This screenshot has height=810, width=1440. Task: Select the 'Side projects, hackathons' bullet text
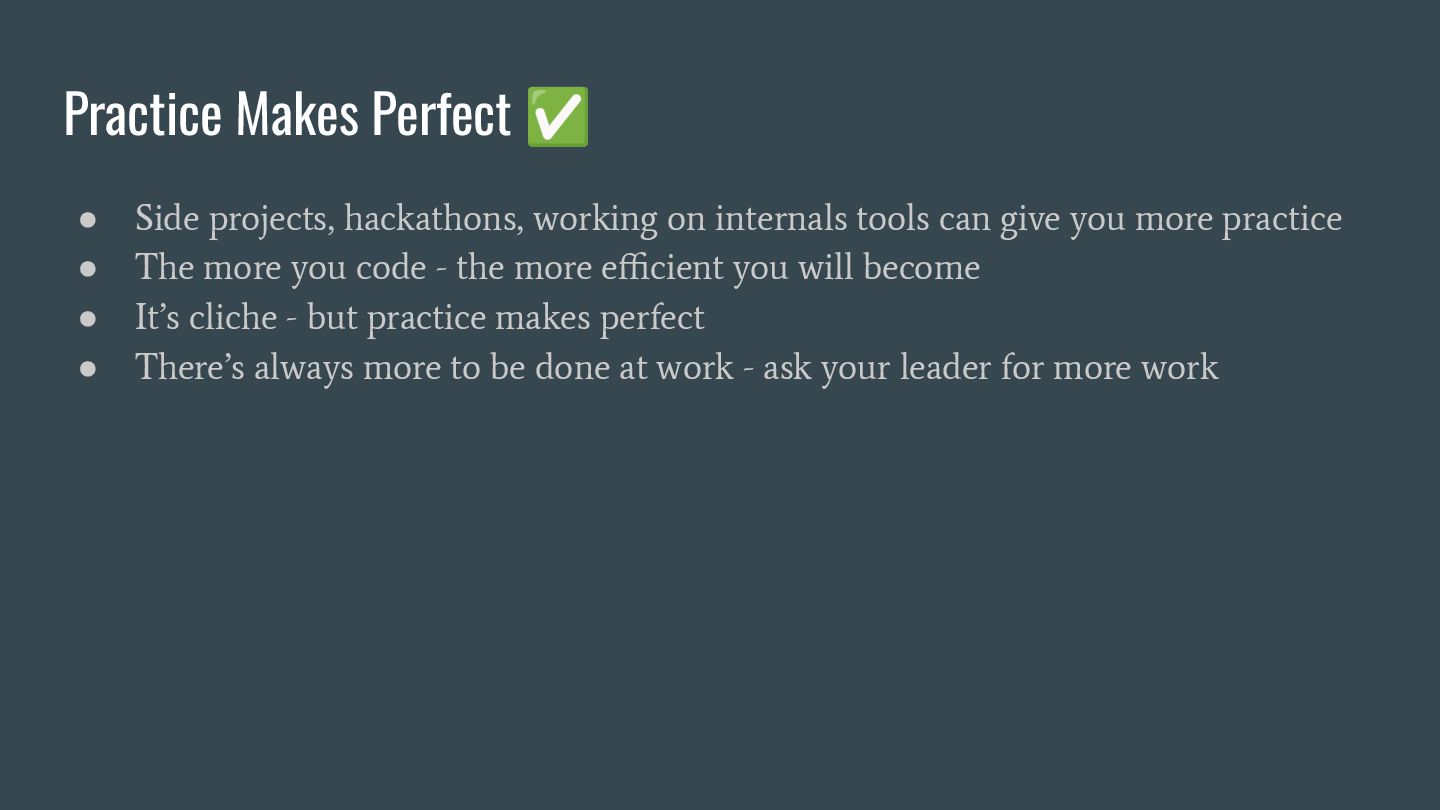pyautogui.click(x=737, y=219)
